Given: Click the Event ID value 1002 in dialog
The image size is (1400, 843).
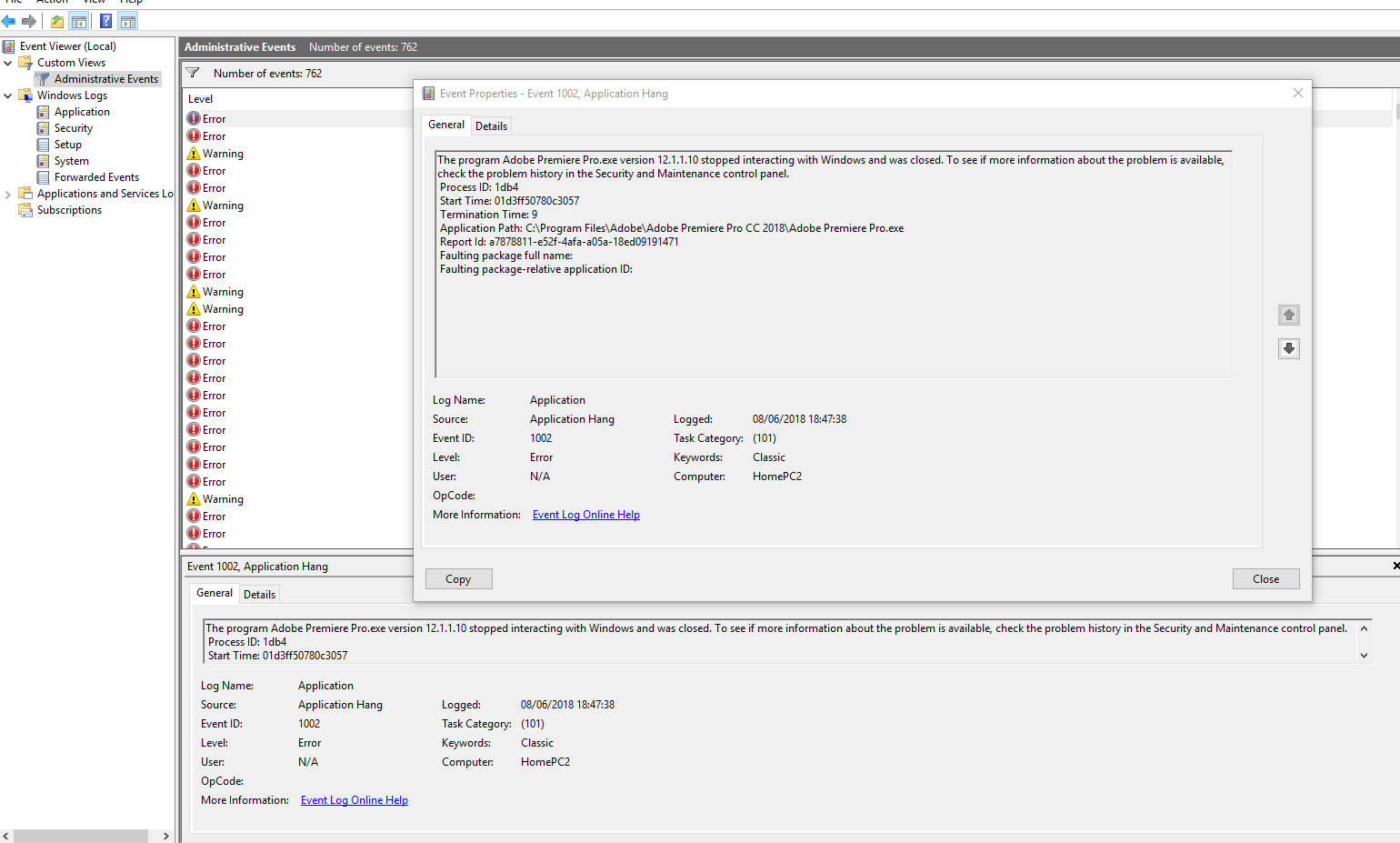Looking at the screenshot, I should click(541, 438).
